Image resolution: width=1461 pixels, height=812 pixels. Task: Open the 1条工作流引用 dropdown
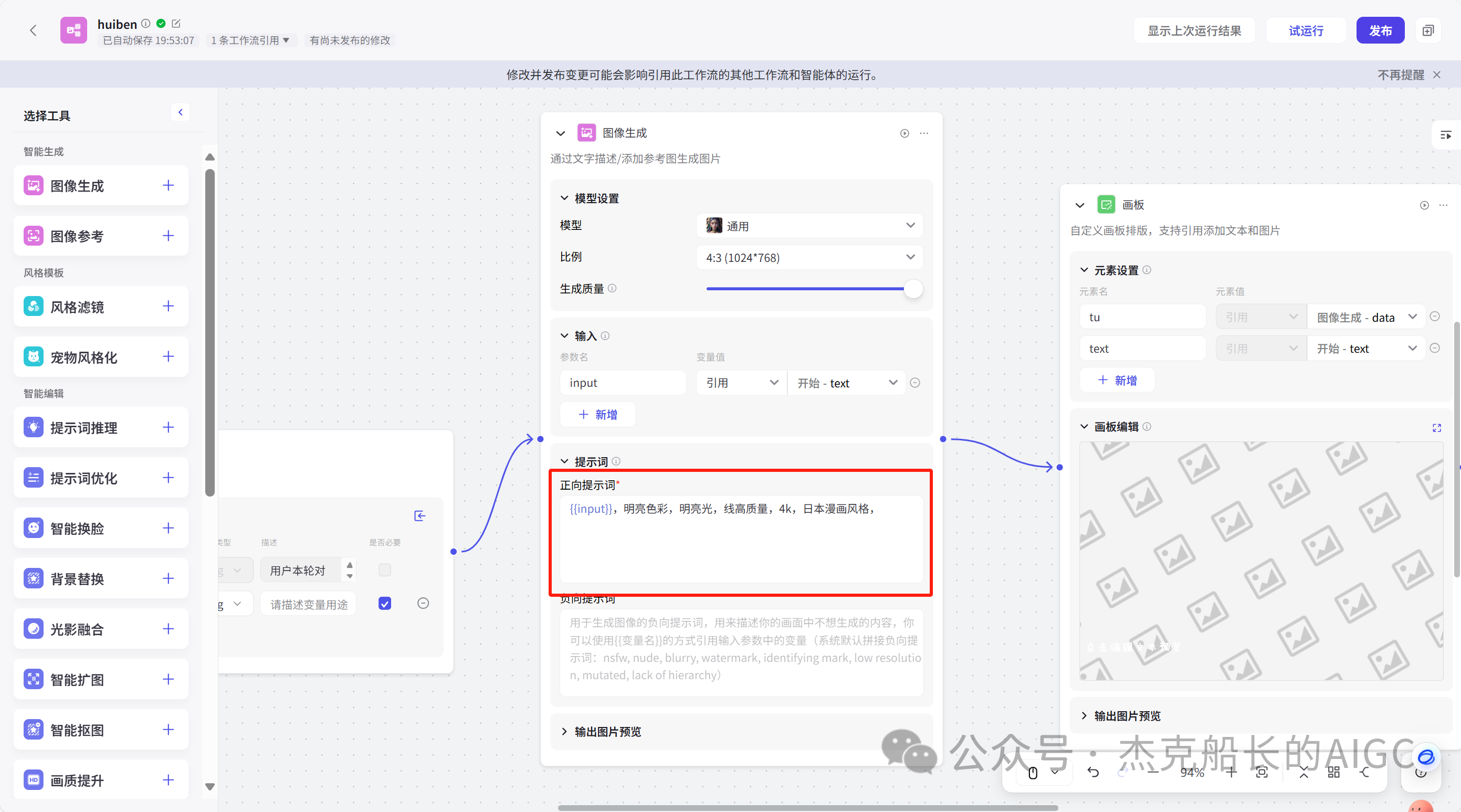tap(251, 40)
